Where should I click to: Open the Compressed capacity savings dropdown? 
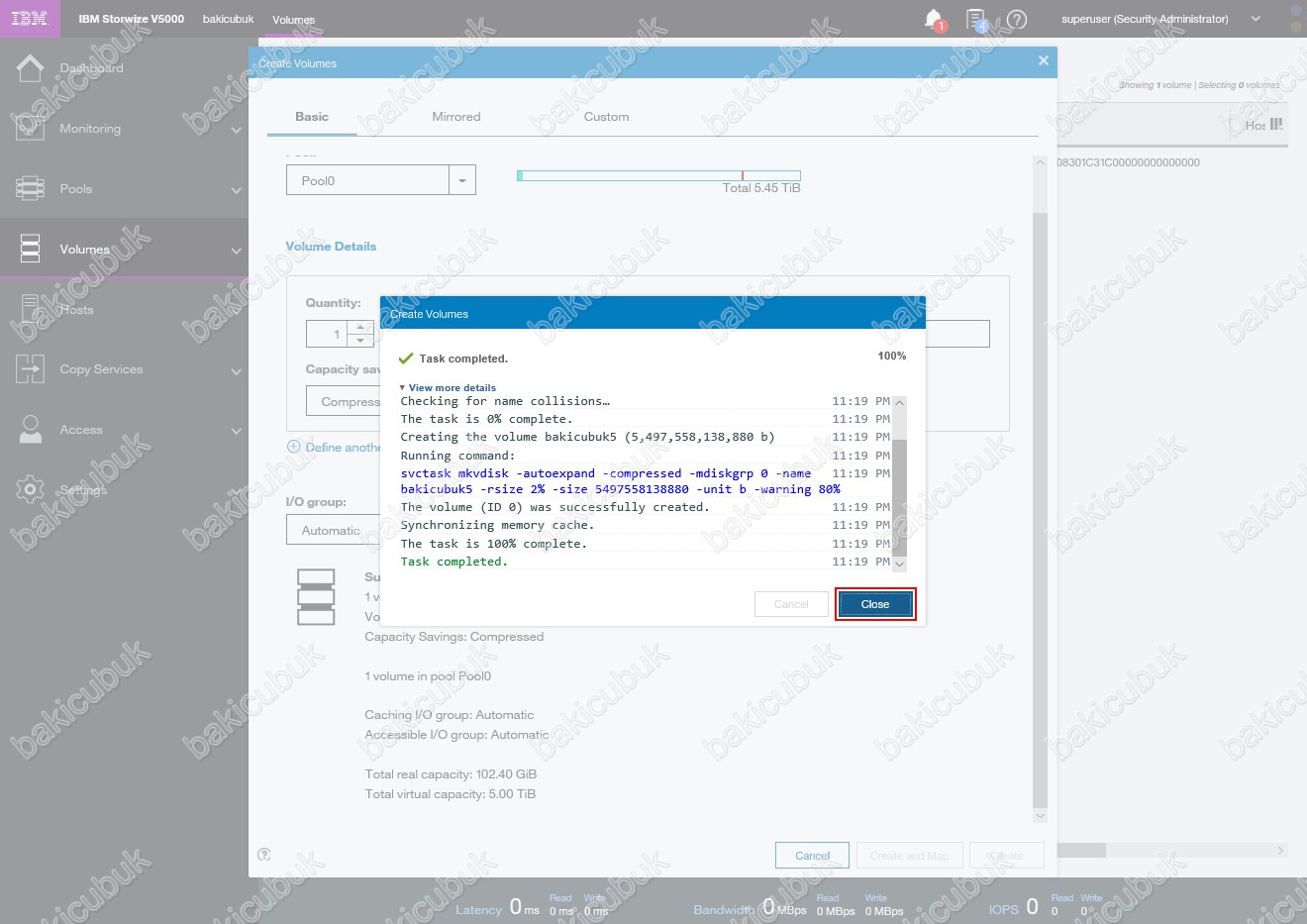coord(343,401)
